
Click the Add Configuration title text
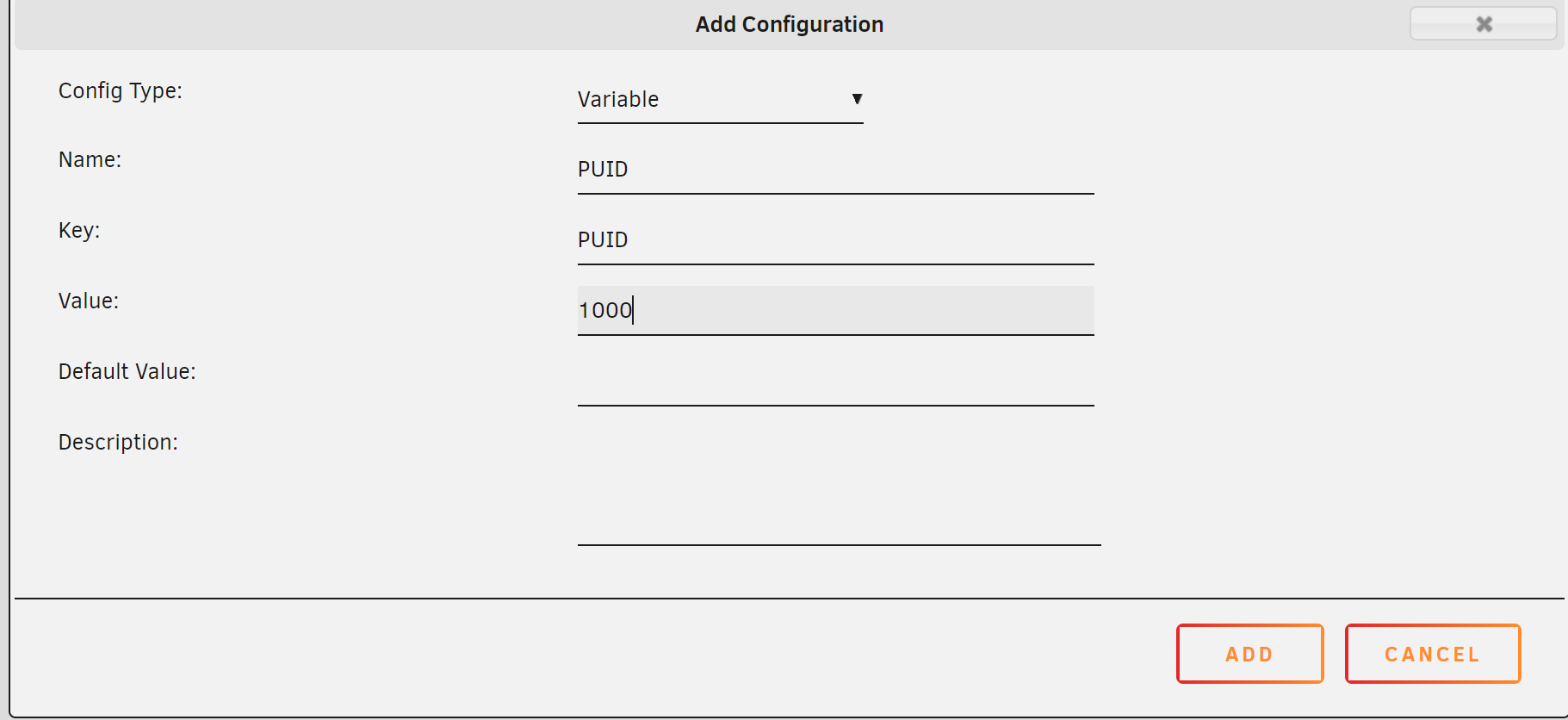point(790,24)
